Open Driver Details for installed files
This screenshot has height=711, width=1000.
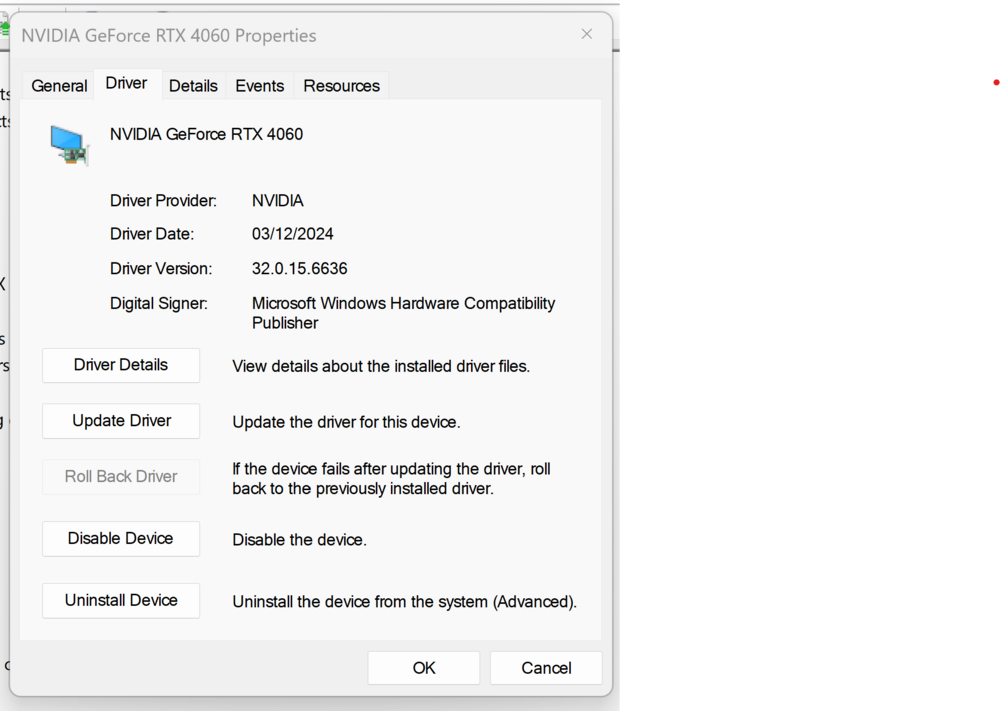pyautogui.click(x=120, y=365)
